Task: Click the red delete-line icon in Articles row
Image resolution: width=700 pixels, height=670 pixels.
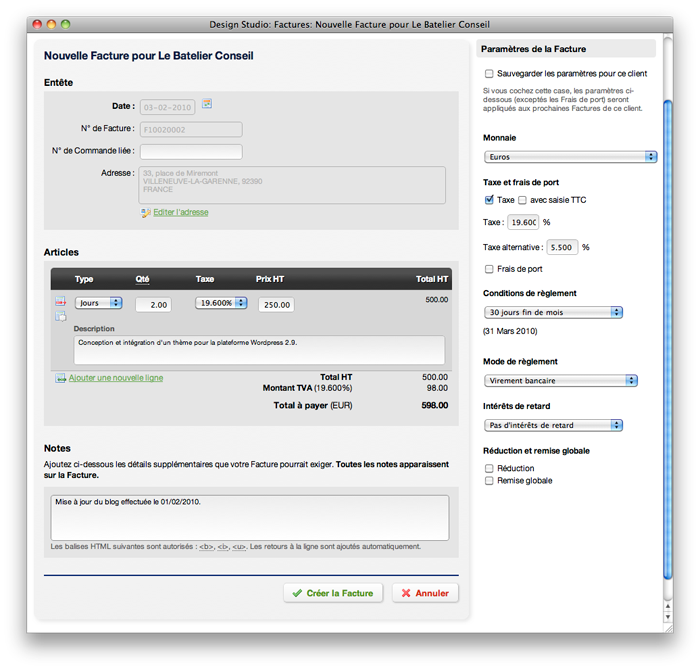Action: click(60, 301)
